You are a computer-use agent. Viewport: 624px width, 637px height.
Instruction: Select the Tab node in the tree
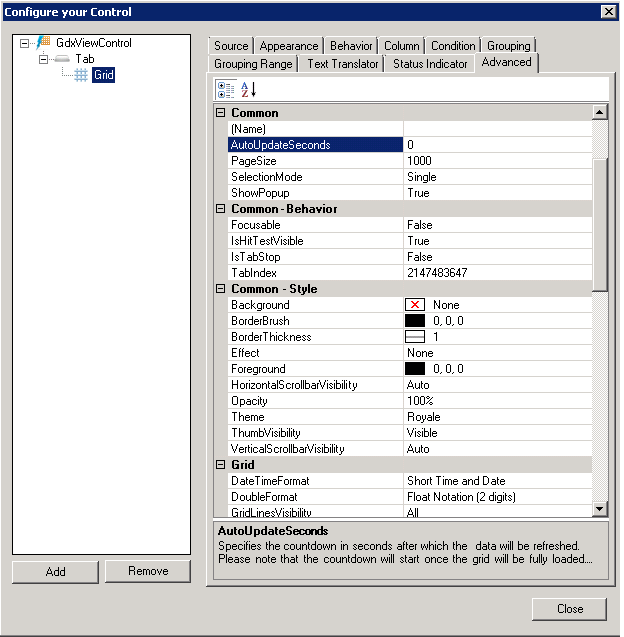coord(84,59)
